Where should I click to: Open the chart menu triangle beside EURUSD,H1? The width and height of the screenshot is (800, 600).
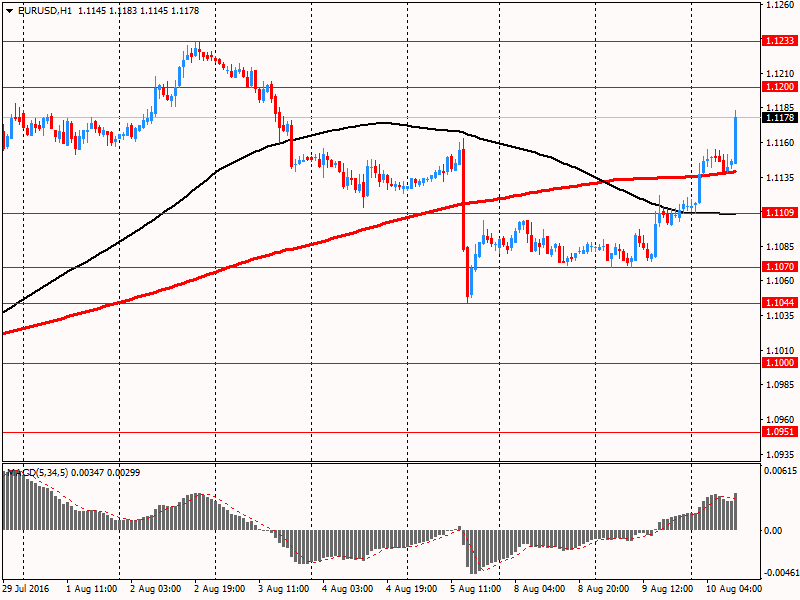10,11
